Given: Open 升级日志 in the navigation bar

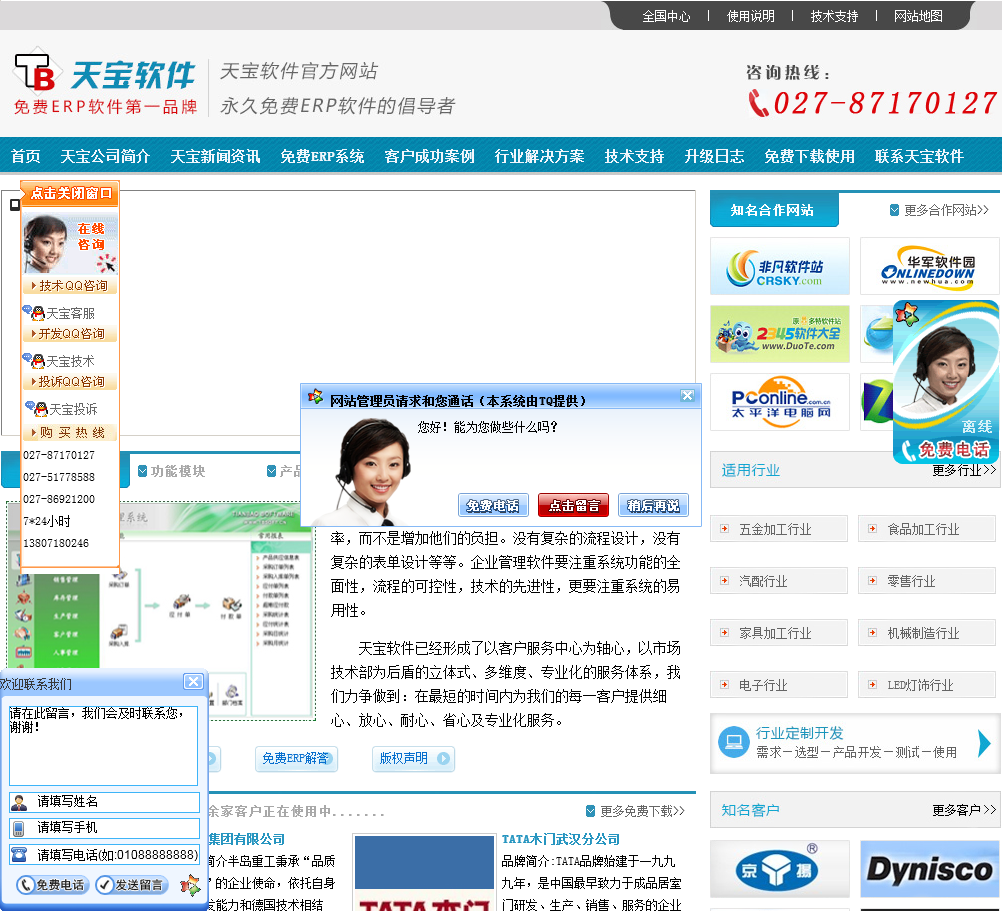Looking at the screenshot, I should (714, 156).
